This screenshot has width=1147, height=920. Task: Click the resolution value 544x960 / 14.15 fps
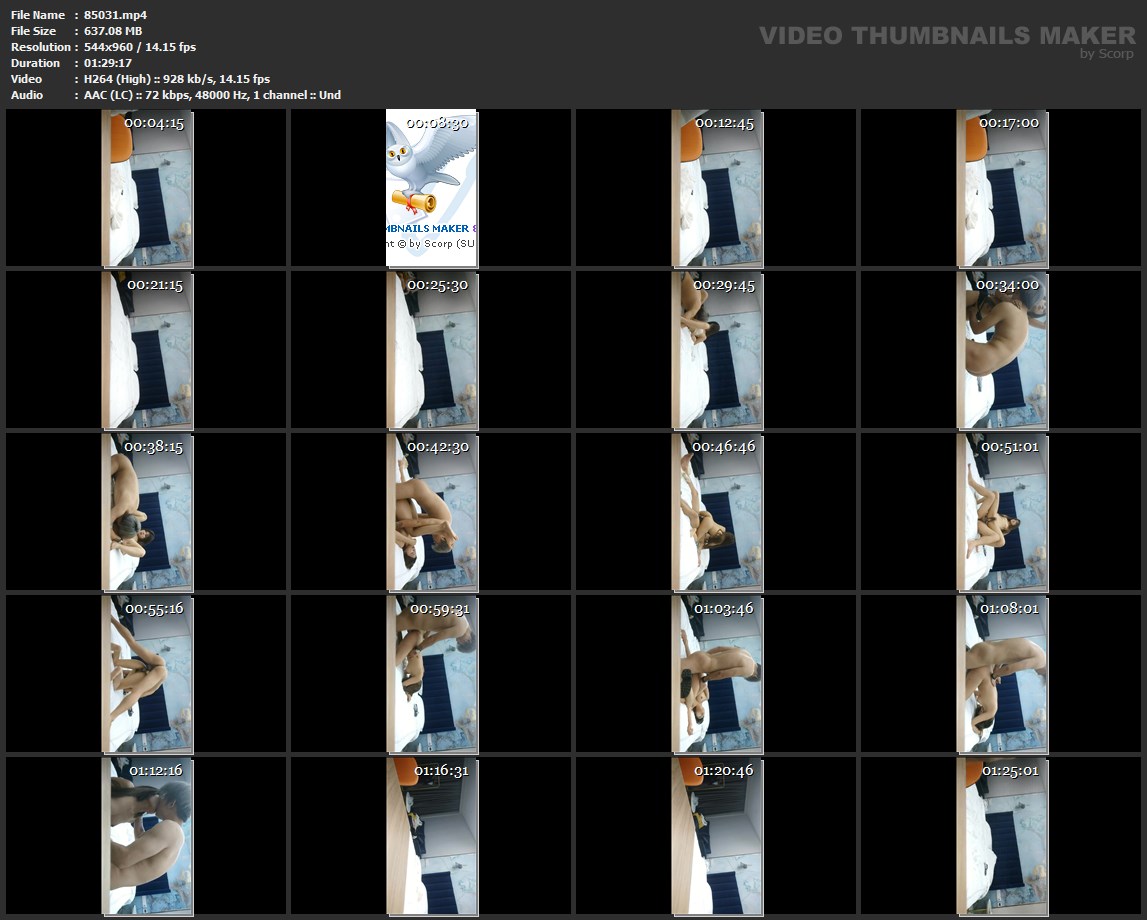pos(140,47)
